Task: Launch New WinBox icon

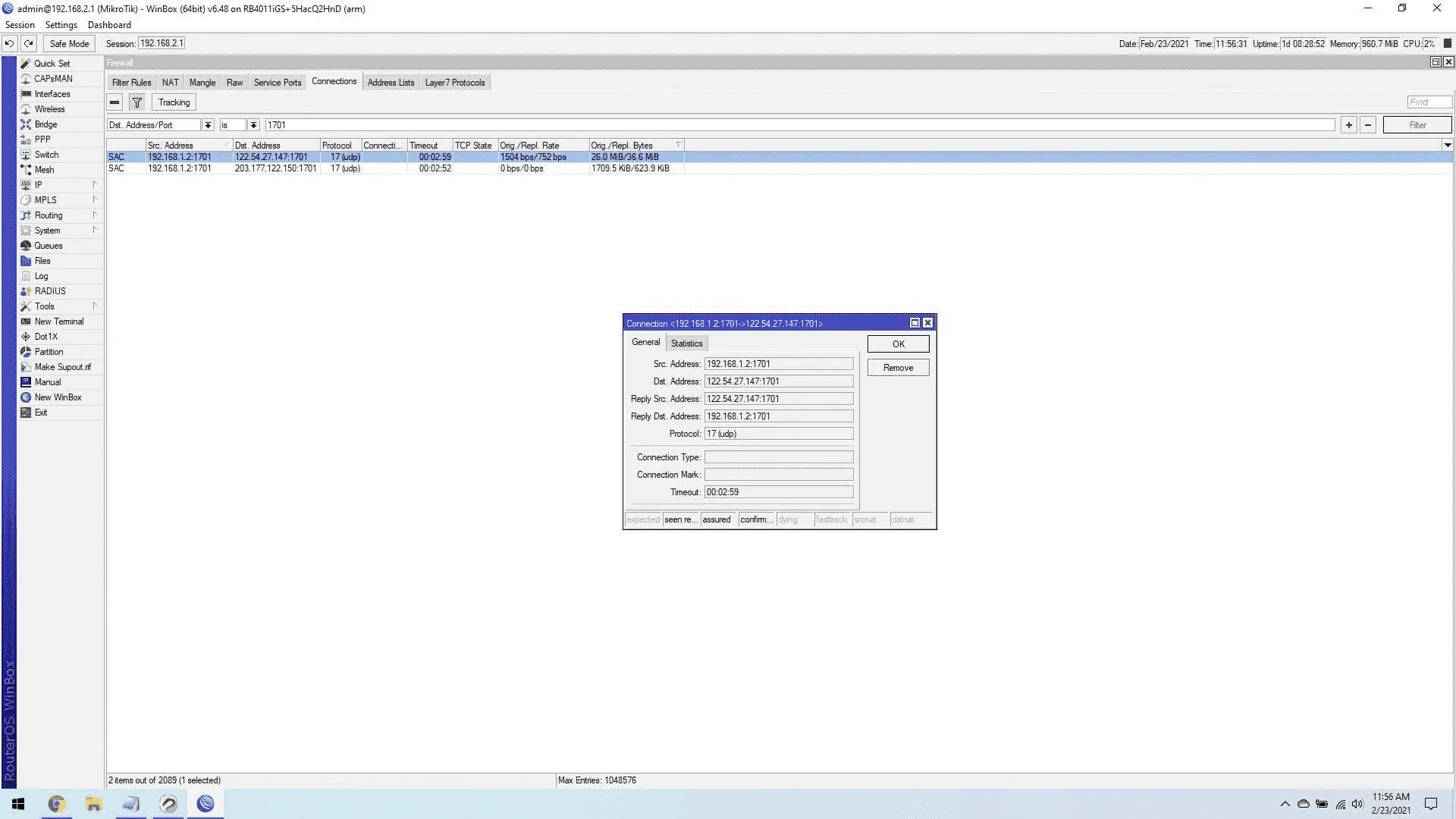Action: [x=26, y=397]
